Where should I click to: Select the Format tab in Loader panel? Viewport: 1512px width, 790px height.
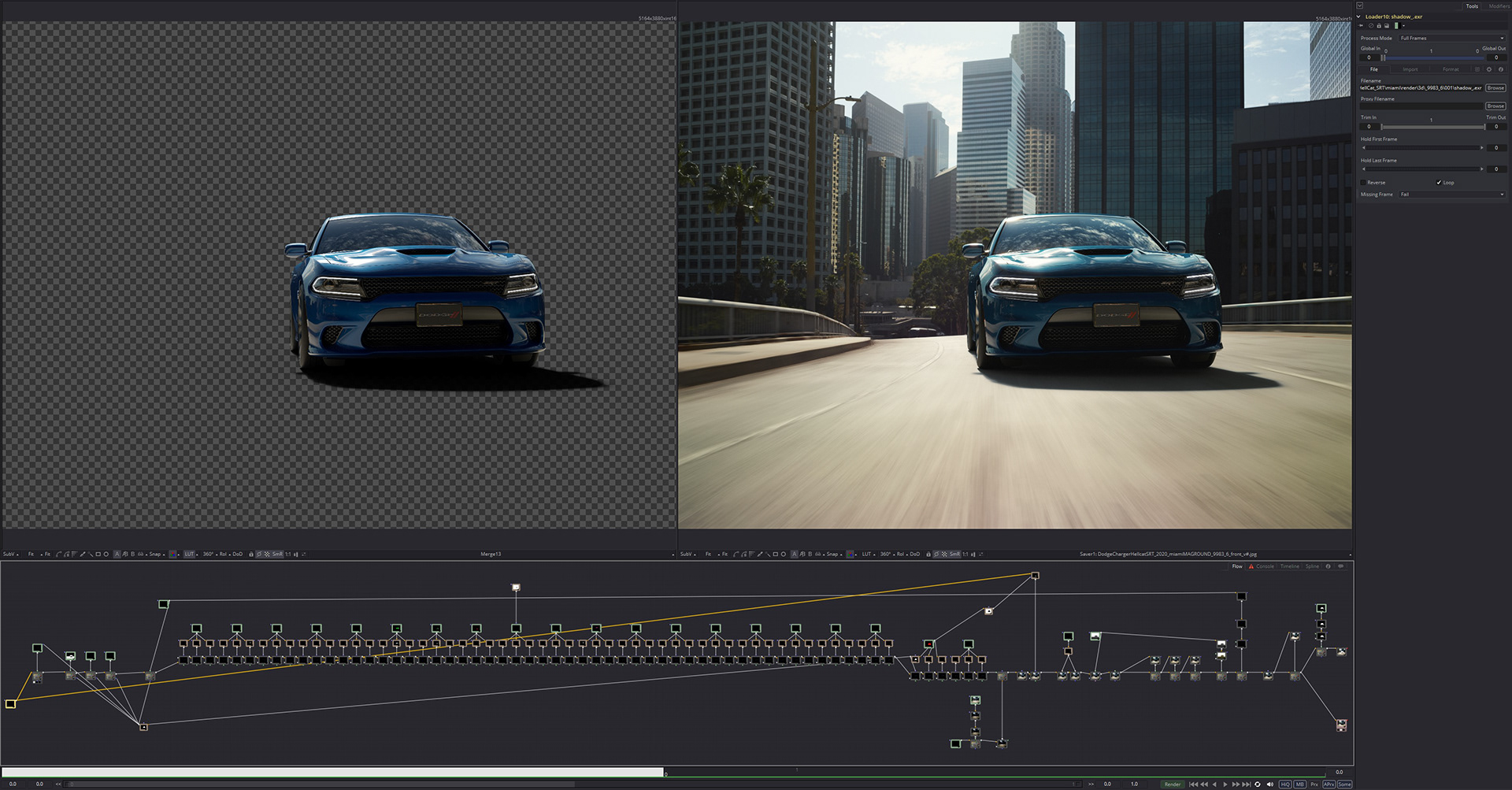pos(1451,69)
